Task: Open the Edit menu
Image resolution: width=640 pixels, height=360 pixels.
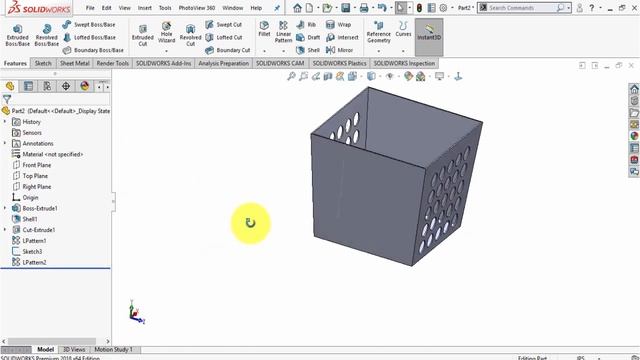Action: coord(107,8)
